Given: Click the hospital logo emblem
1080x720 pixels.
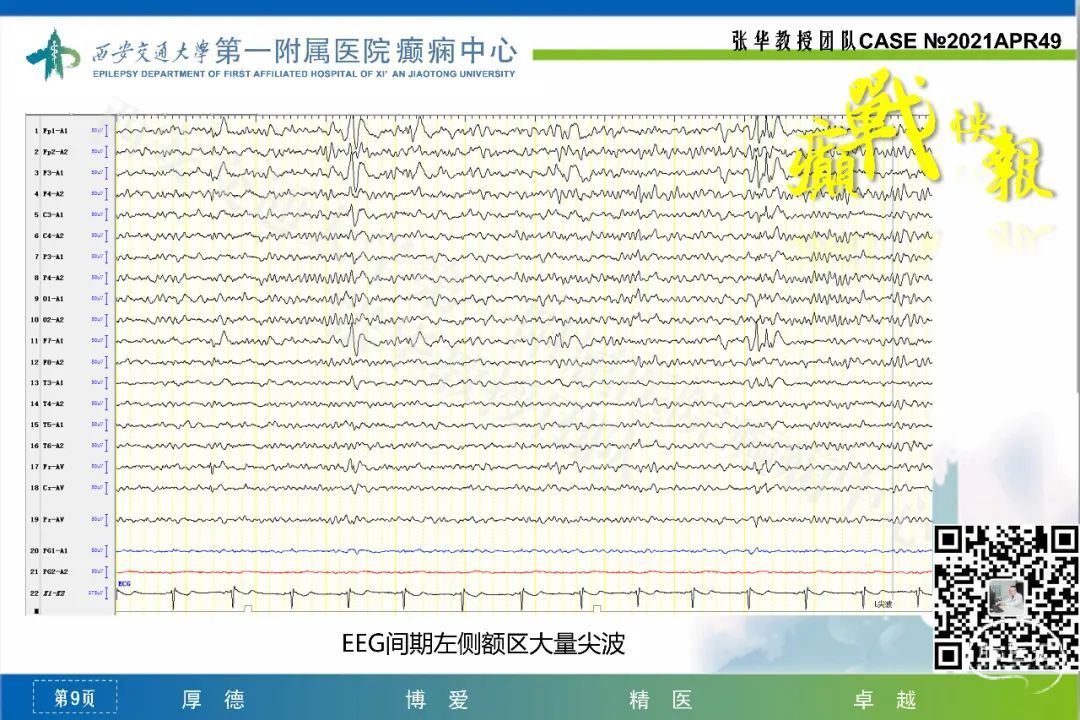Looking at the screenshot, I should [x=53, y=54].
